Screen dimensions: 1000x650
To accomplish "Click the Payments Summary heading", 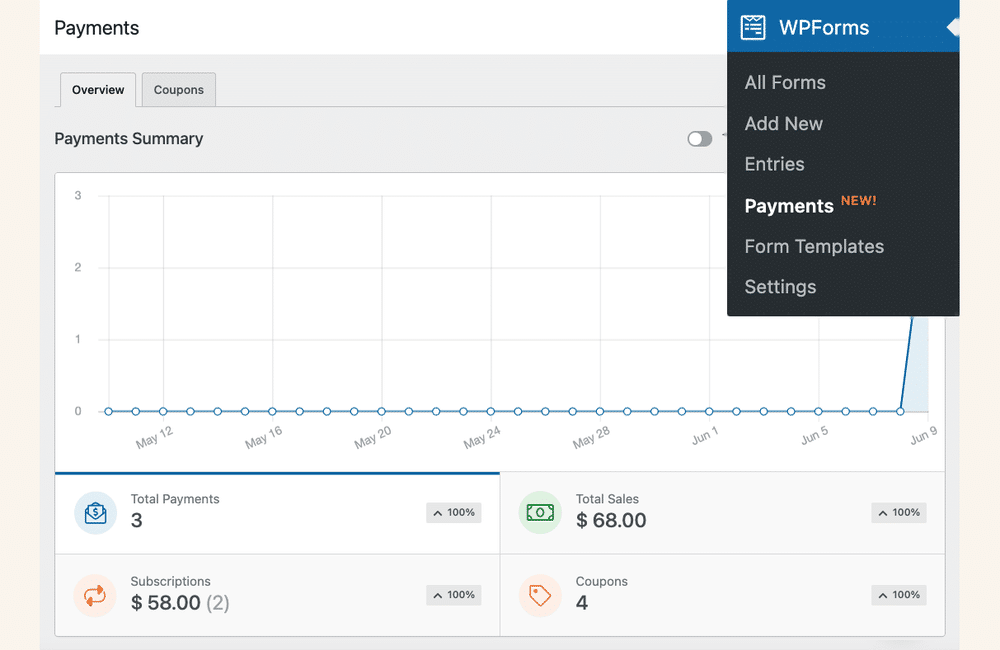I will pos(129,138).
